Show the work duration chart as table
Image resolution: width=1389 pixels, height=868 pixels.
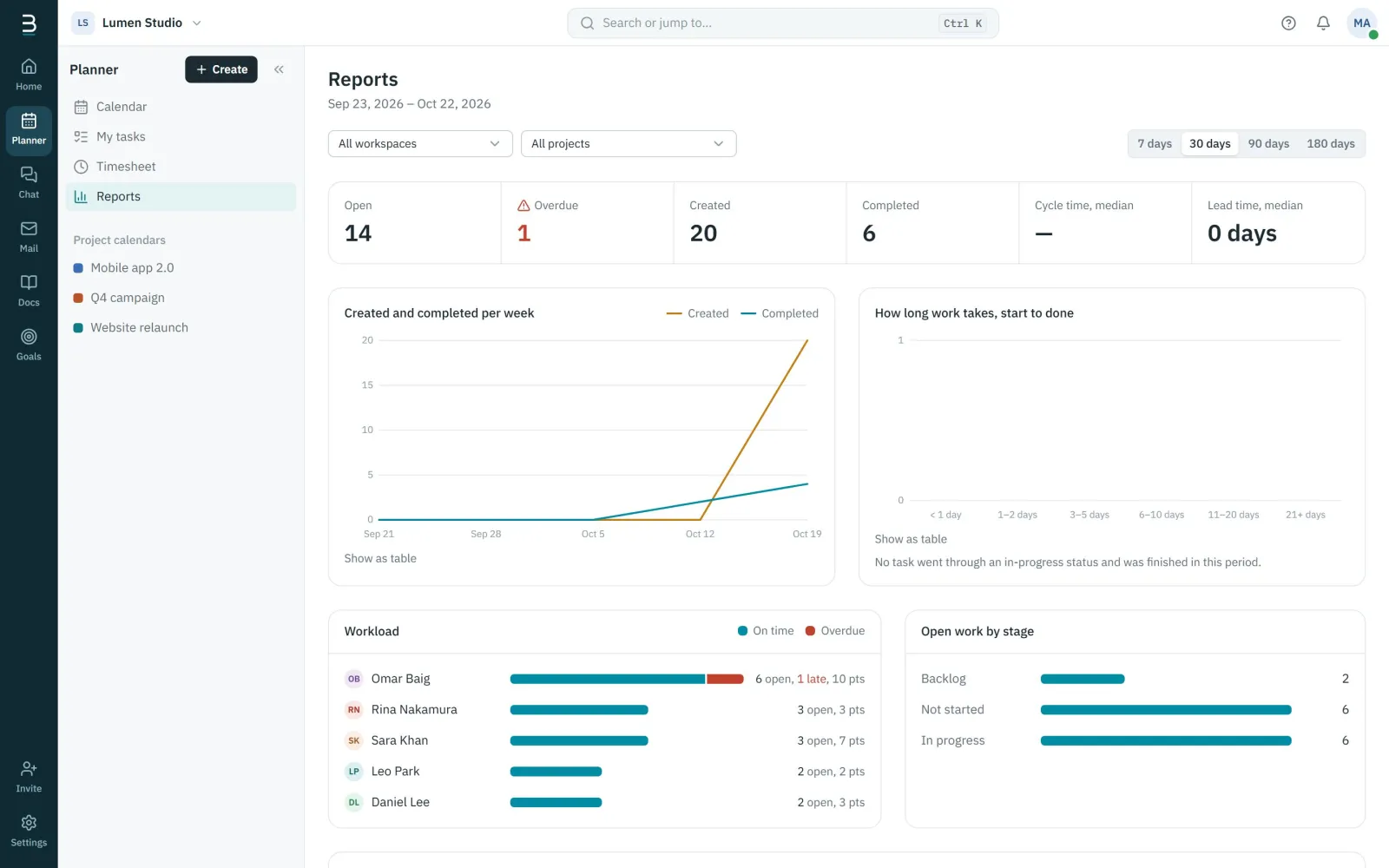click(911, 539)
